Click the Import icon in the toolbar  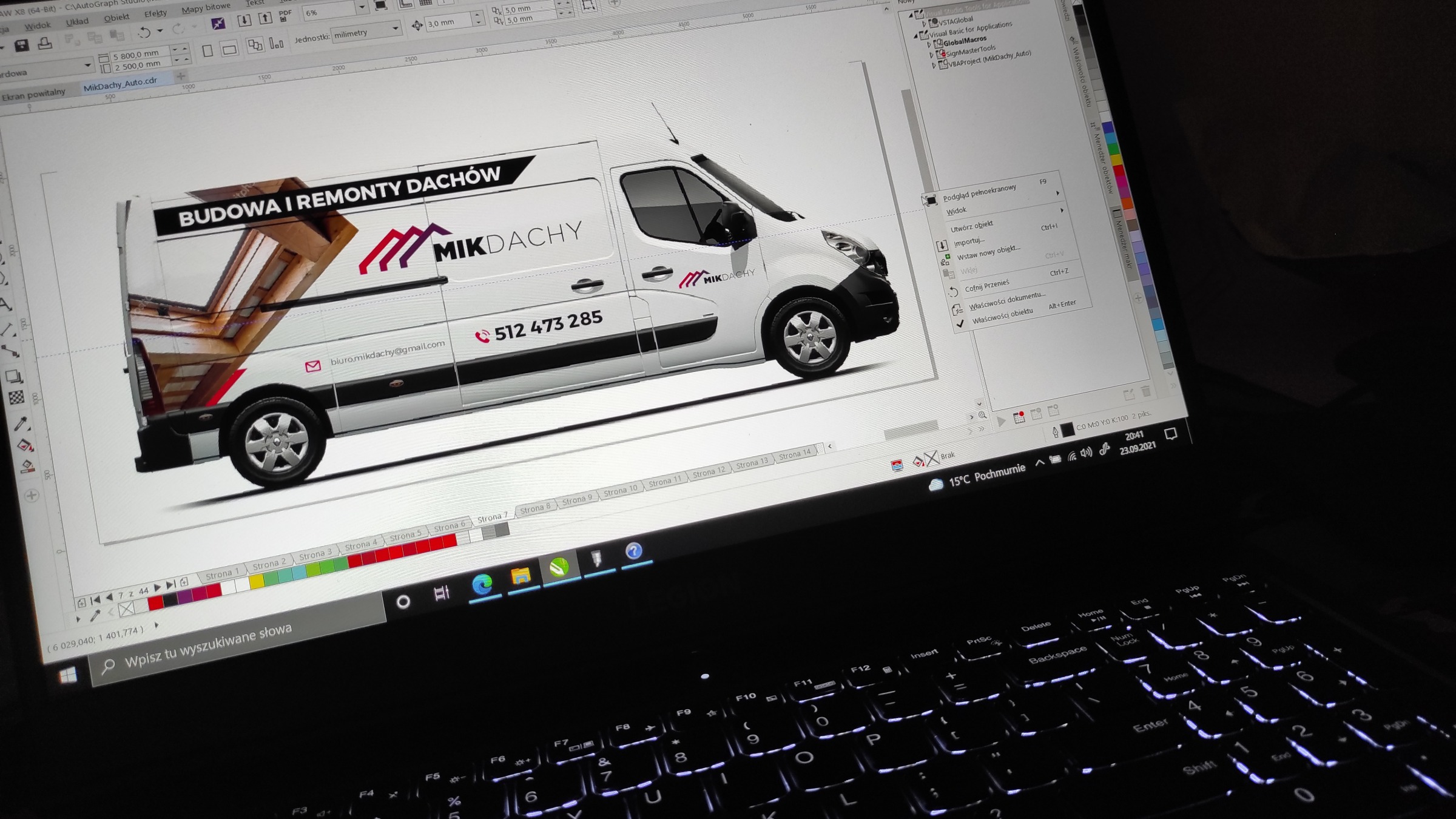point(244,21)
